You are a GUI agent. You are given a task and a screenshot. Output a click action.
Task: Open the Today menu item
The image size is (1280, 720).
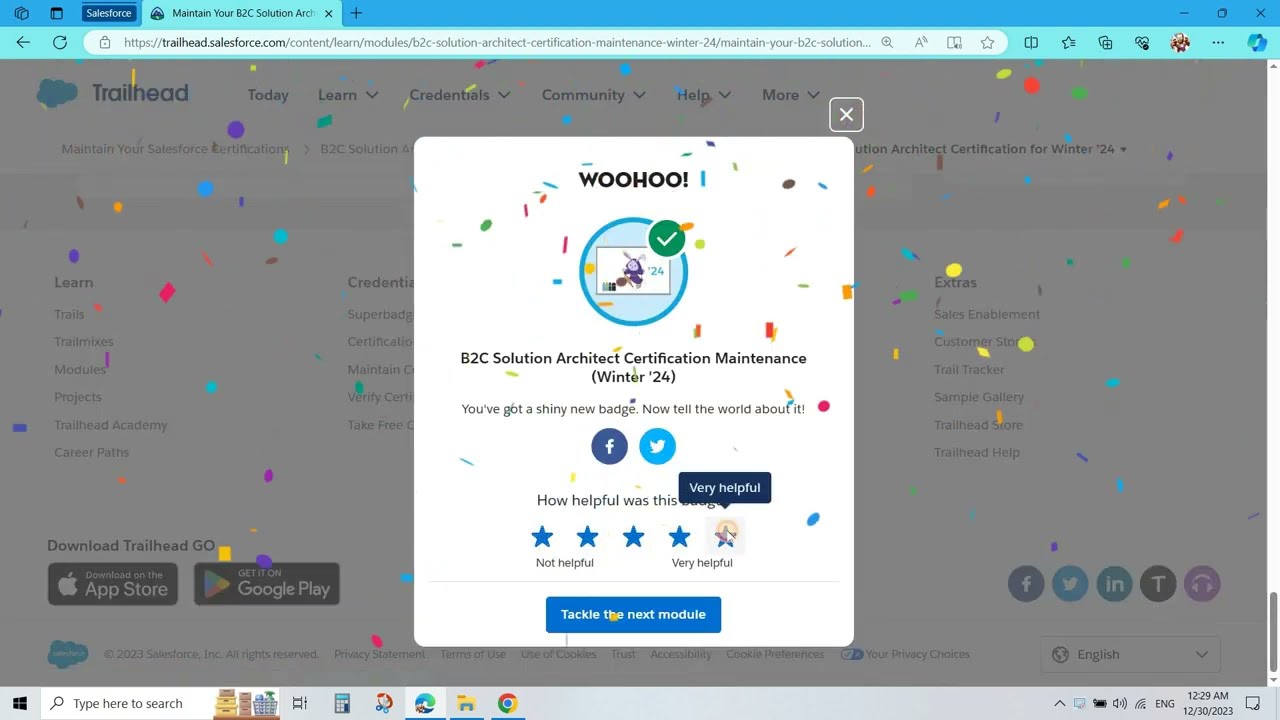[x=268, y=95]
